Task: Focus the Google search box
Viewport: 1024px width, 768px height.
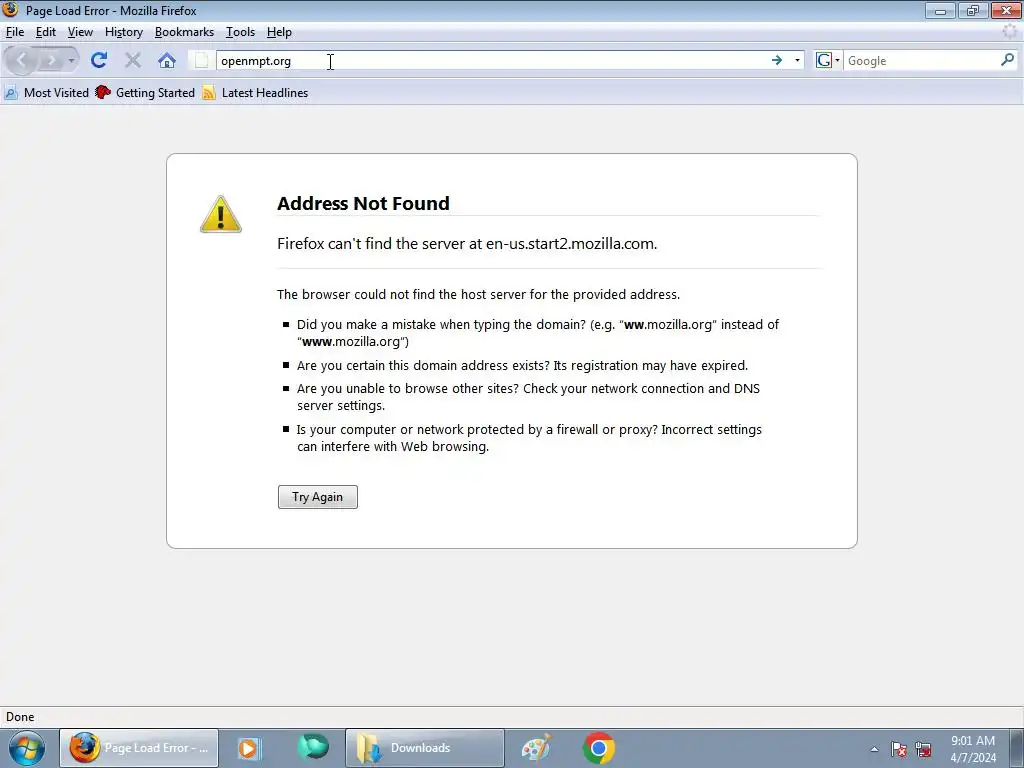Action: 921,61
